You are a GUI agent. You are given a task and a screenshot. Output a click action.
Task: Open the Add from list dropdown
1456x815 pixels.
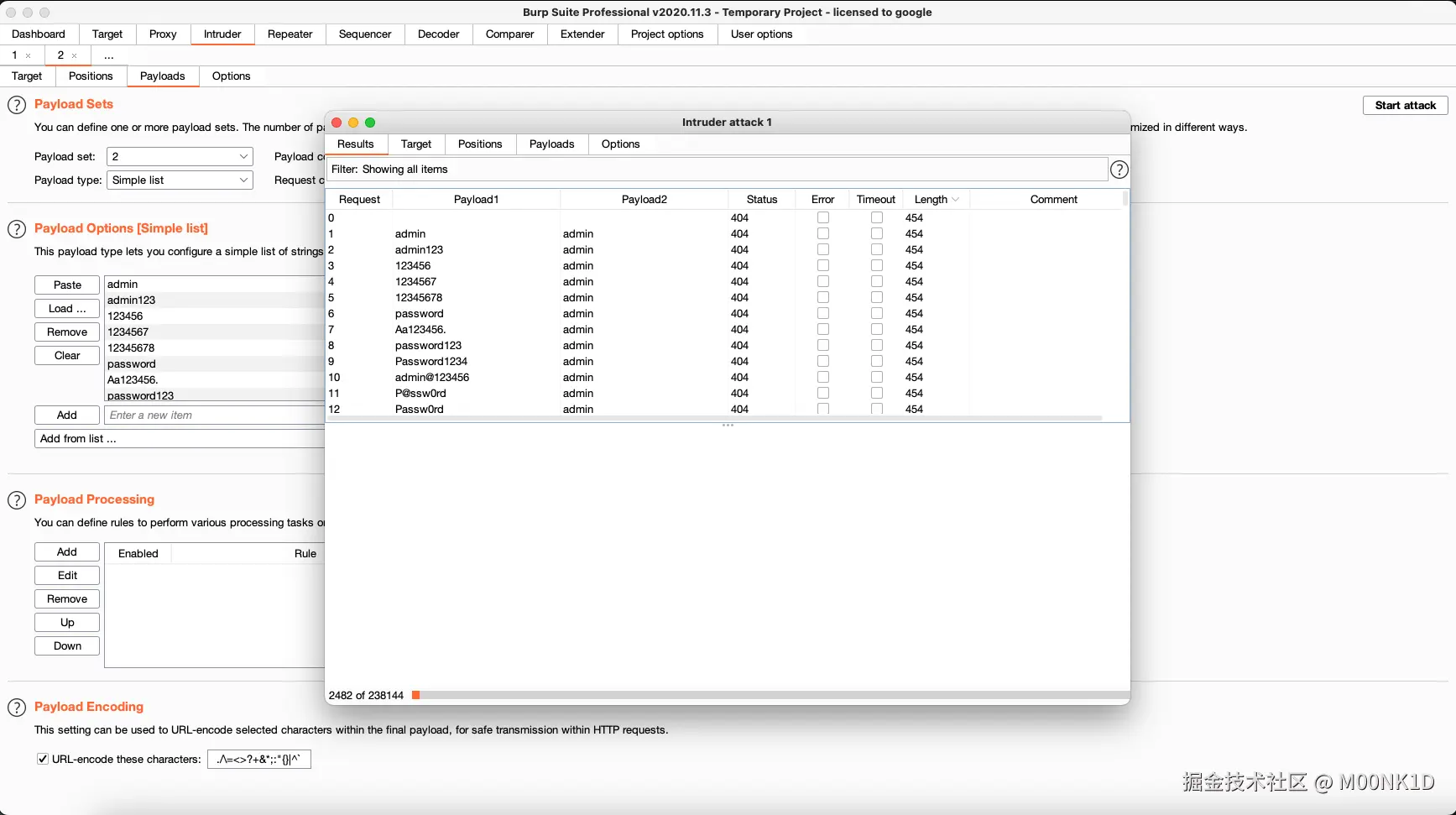(x=180, y=439)
